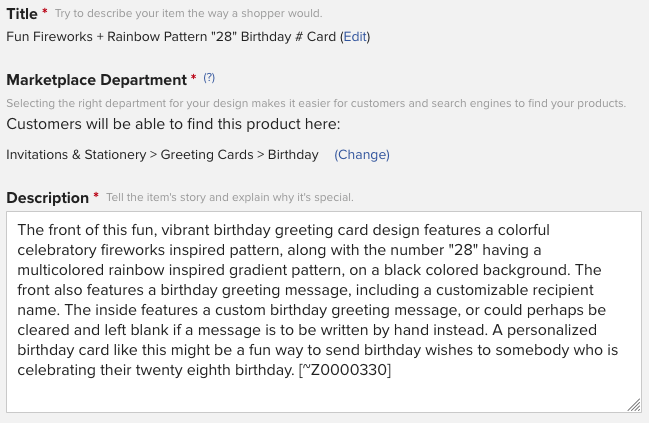Grab the description box resize handle
The image size is (649, 423).
pyautogui.click(x=634, y=405)
